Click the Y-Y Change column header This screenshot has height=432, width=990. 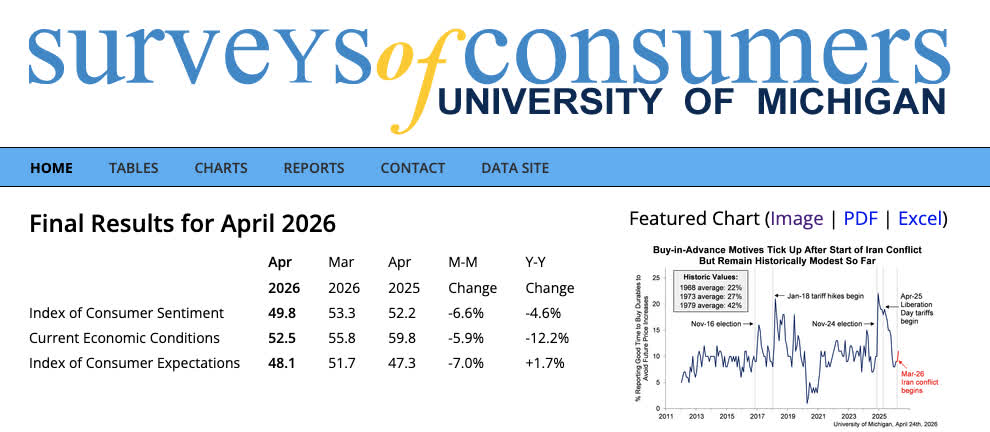click(550, 275)
